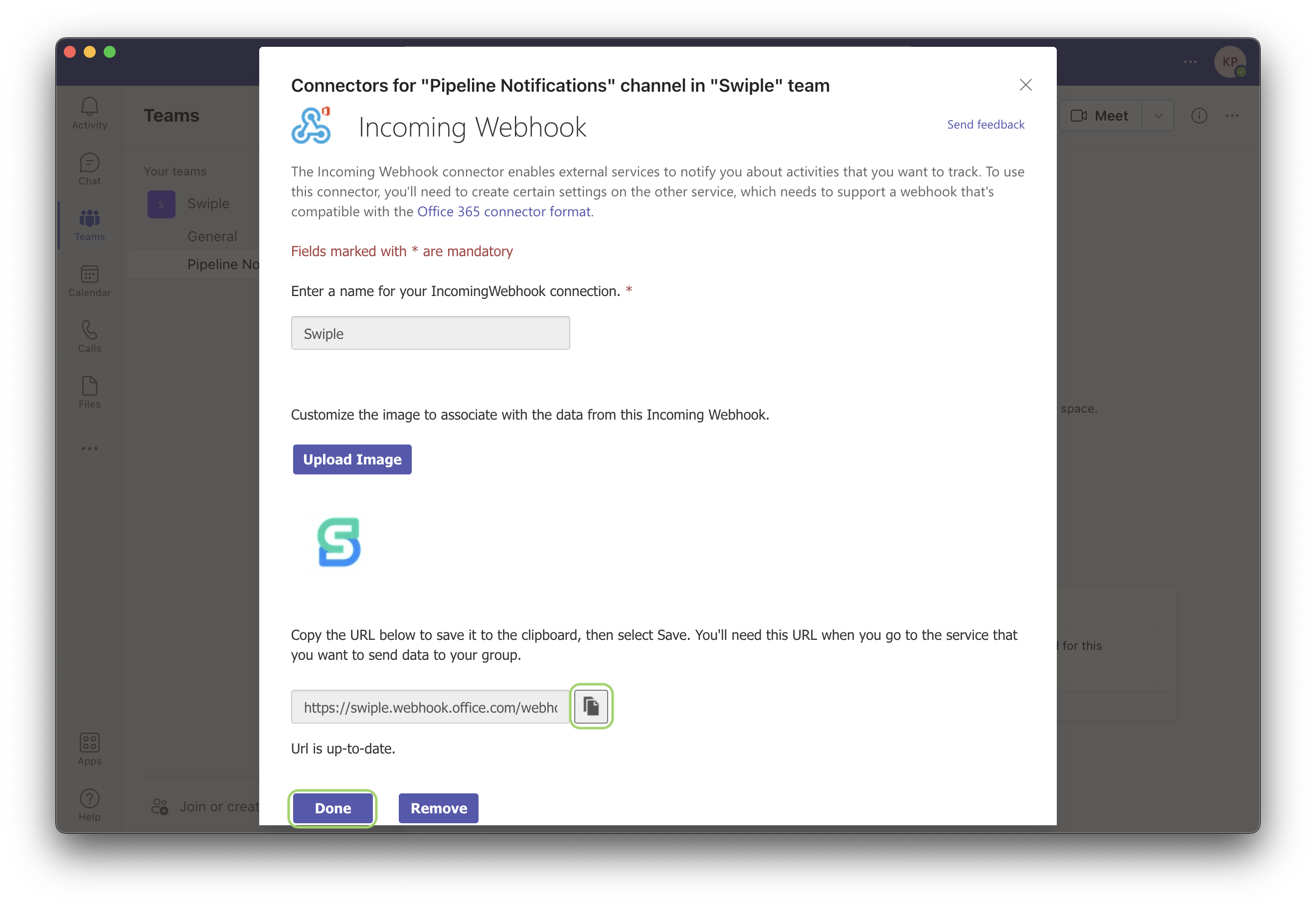The image size is (1316, 907).
Task: Click 'Url is up-to-date.' status text
Action: coord(343,749)
